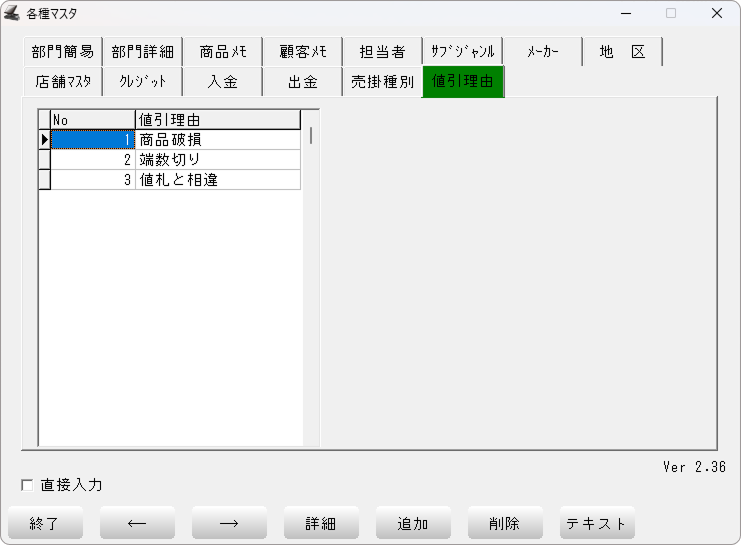This screenshot has height=545, width=741.
Task: Select the 担当者 tab
Action: tap(382, 52)
